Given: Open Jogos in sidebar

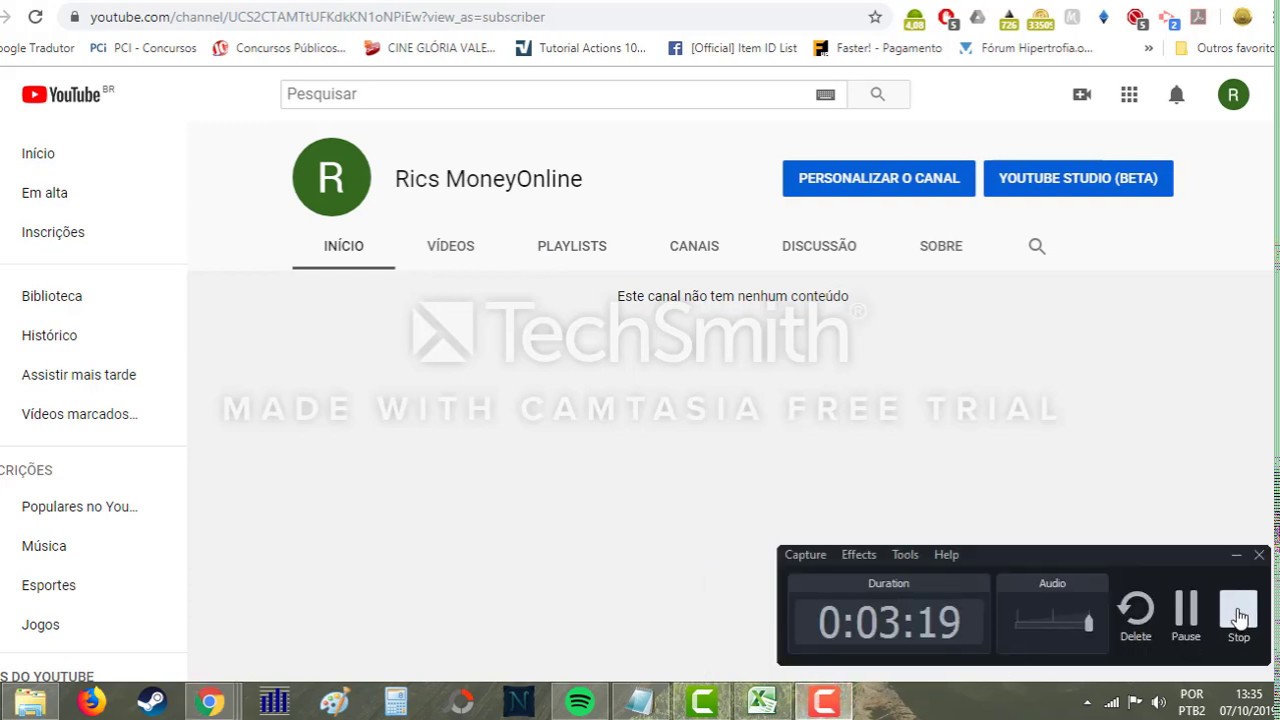Looking at the screenshot, I should pyautogui.click(x=41, y=625).
